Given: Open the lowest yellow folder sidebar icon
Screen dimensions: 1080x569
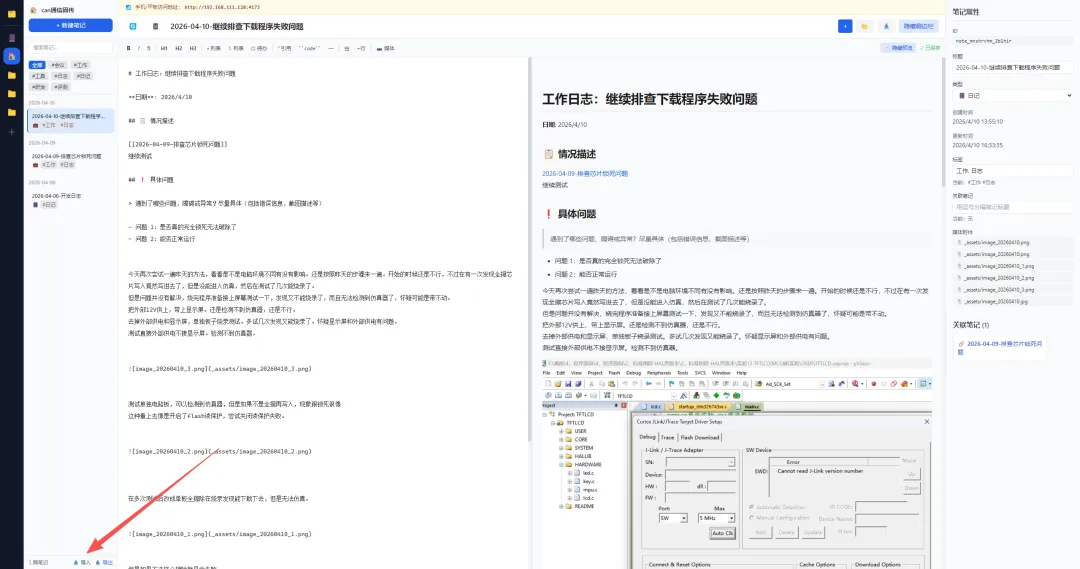Looking at the screenshot, I should click(12, 112).
